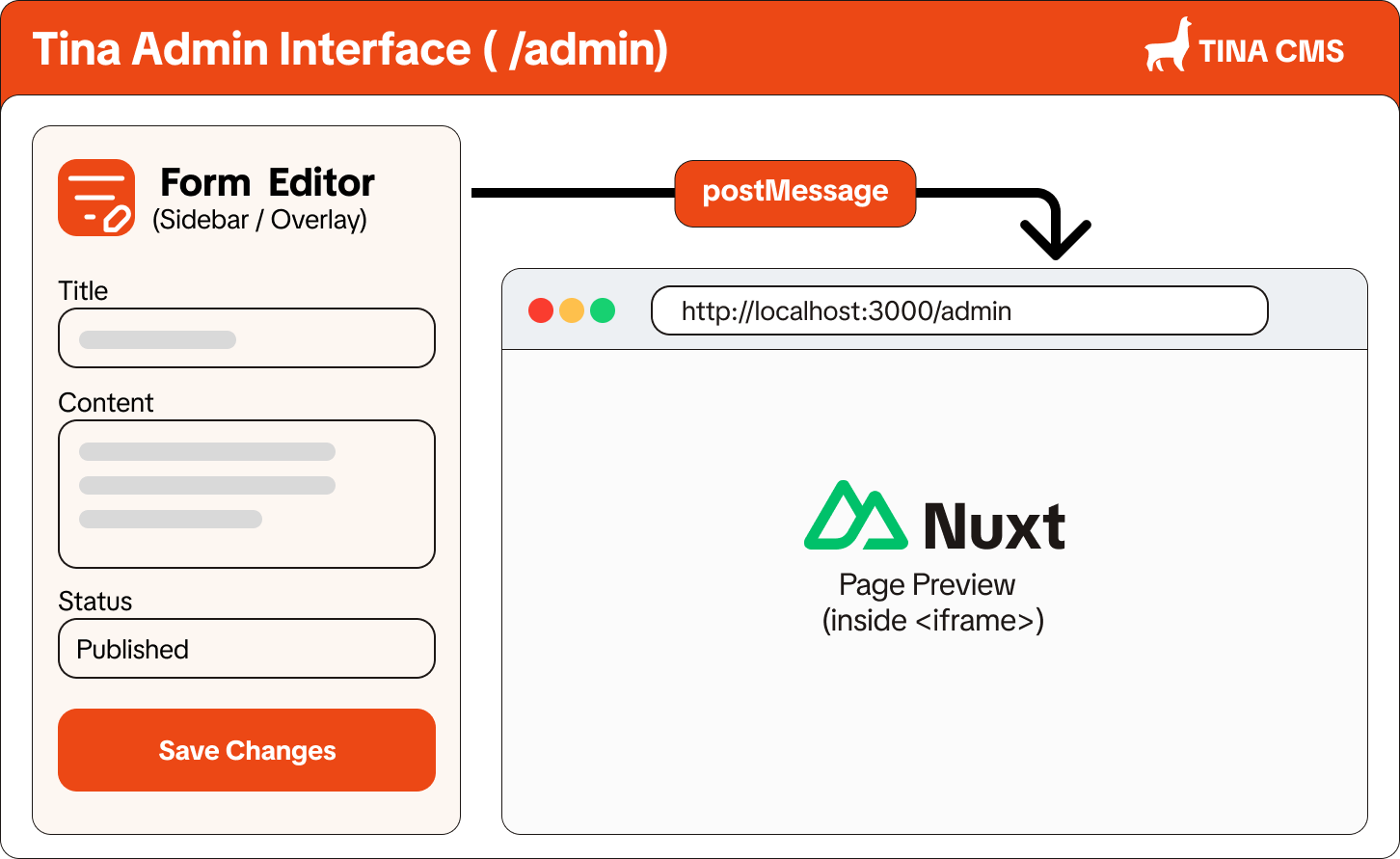1400x859 pixels.
Task: Click the green dot in preview browser
Action: pos(603,310)
